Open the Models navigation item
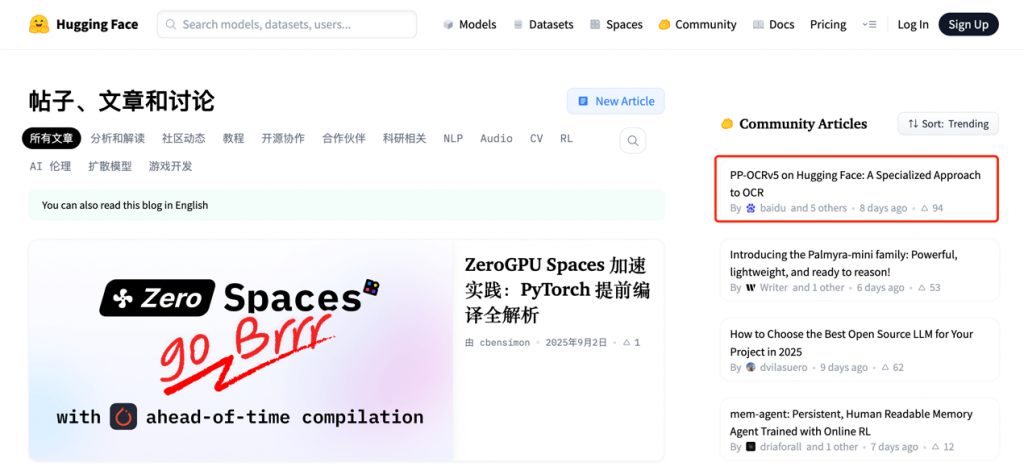1024x475 pixels. (x=469, y=25)
